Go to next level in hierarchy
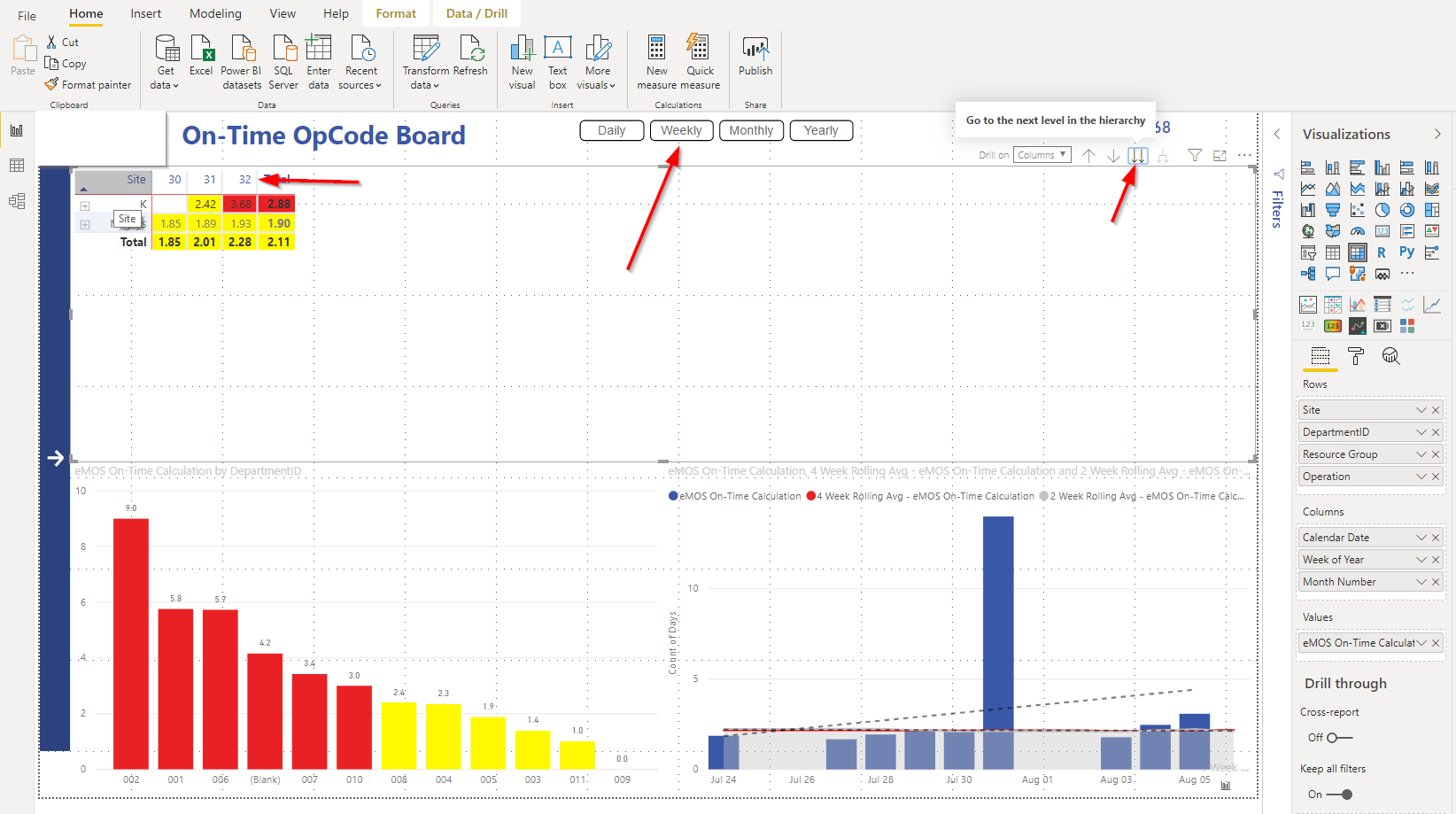This screenshot has width=1456, height=814. point(1138,155)
